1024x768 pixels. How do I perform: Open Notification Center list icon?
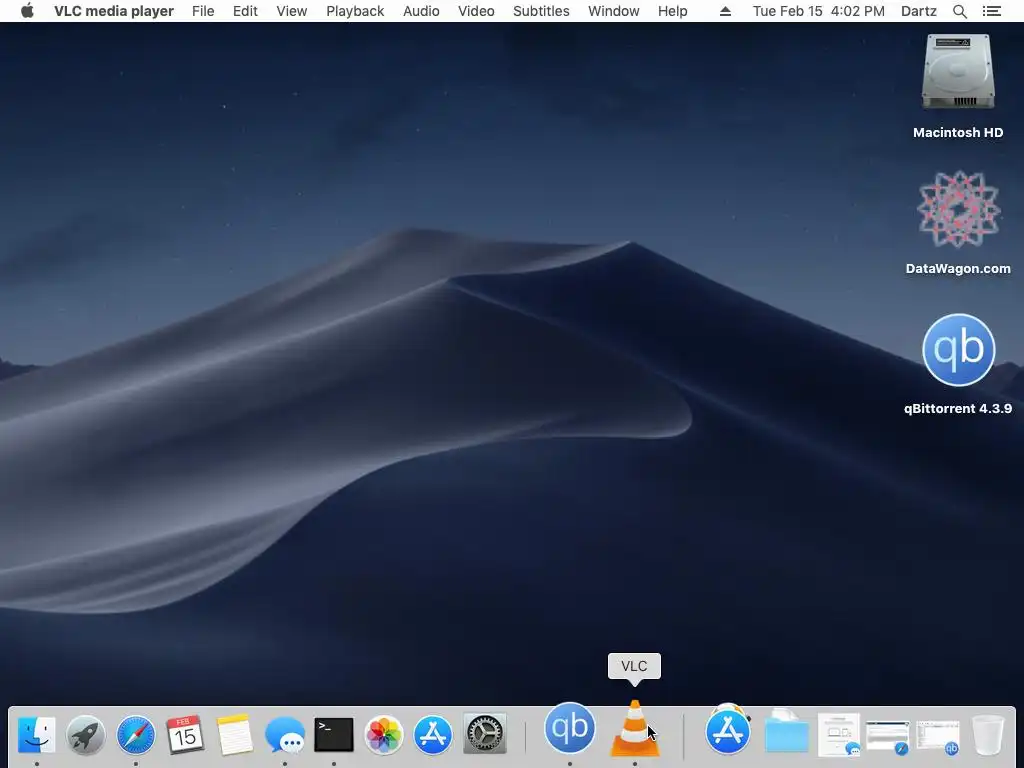tap(991, 11)
